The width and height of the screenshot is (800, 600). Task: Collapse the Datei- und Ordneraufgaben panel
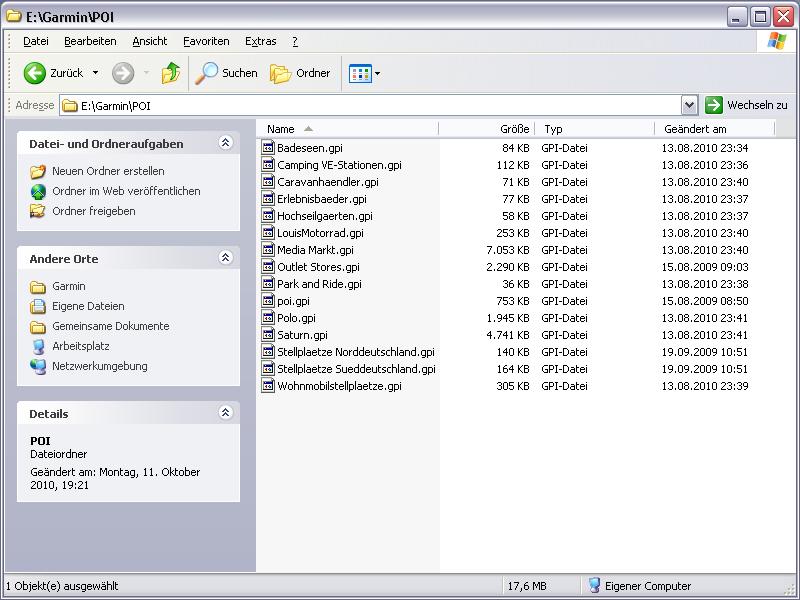pos(225,143)
